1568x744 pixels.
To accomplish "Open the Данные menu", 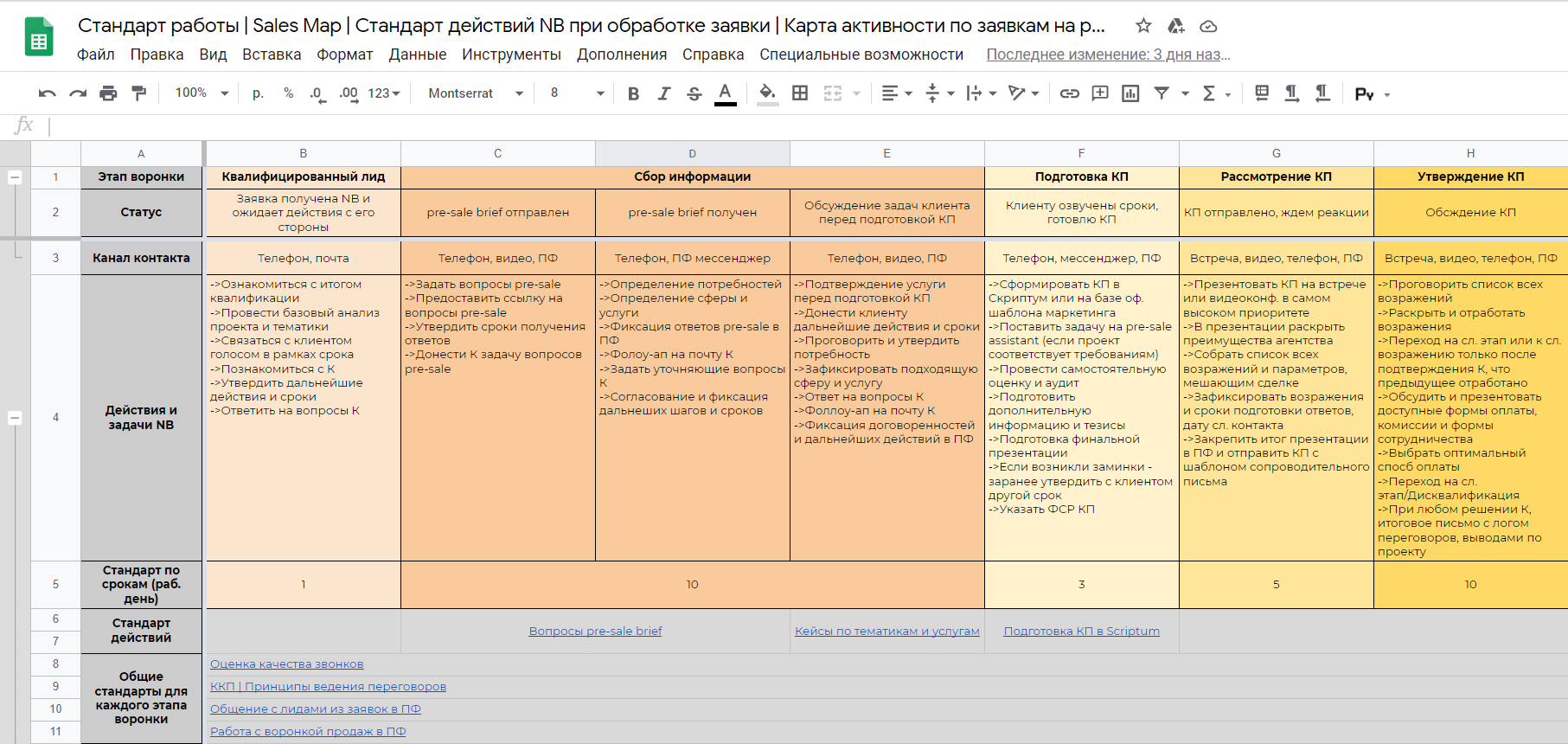I will click(418, 55).
